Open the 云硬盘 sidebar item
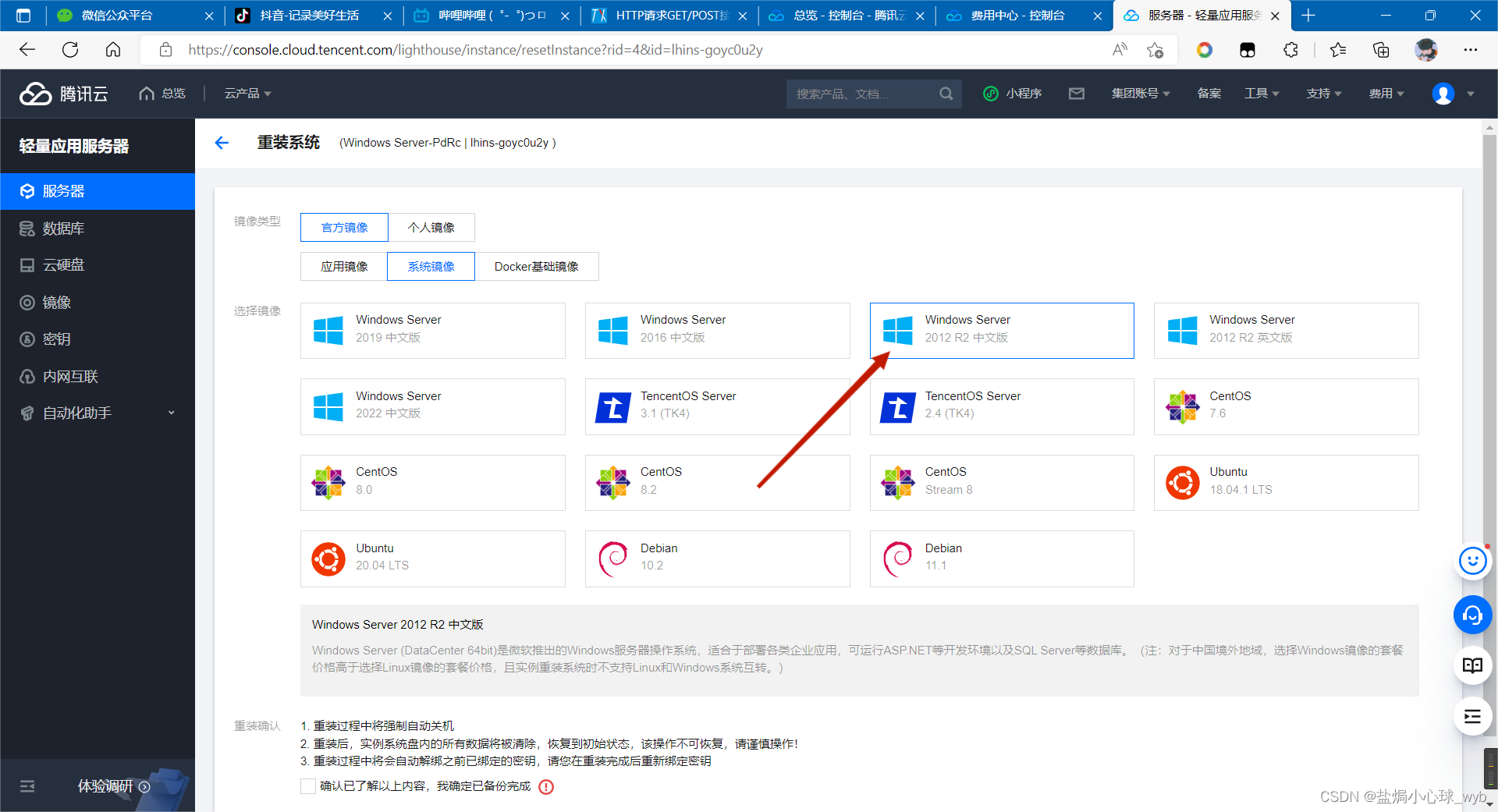The height and width of the screenshot is (812, 1498). tap(98, 265)
